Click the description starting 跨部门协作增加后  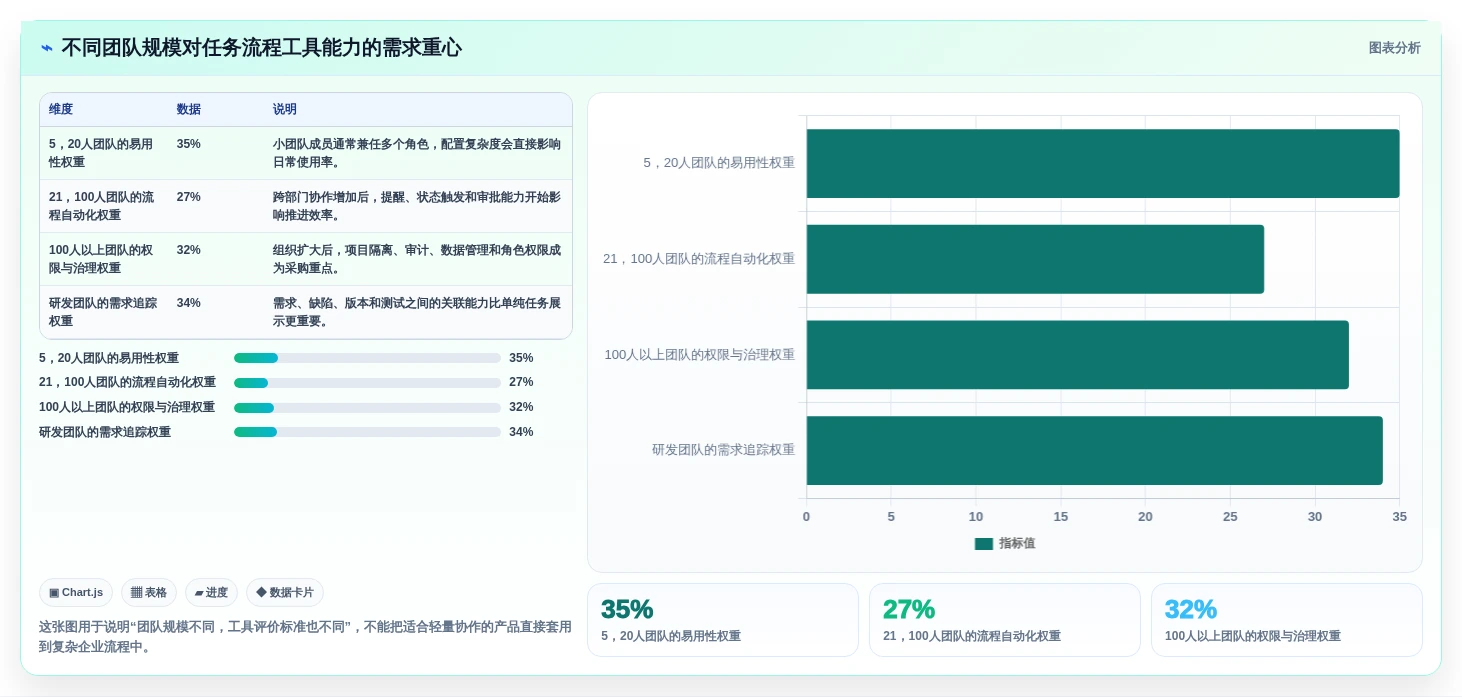pyautogui.click(x=417, y=206)
